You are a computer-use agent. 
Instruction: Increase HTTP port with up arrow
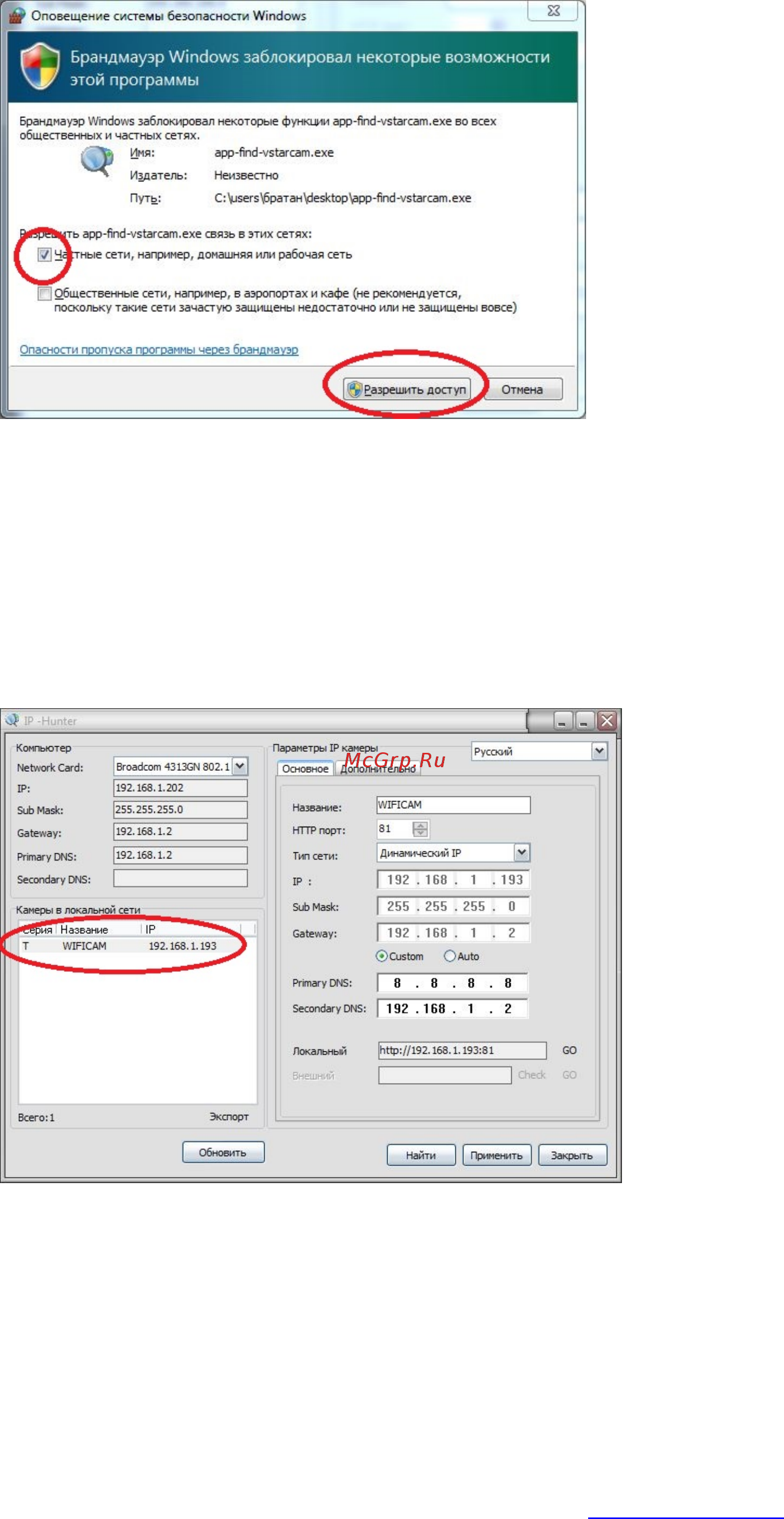pos(420,825)
